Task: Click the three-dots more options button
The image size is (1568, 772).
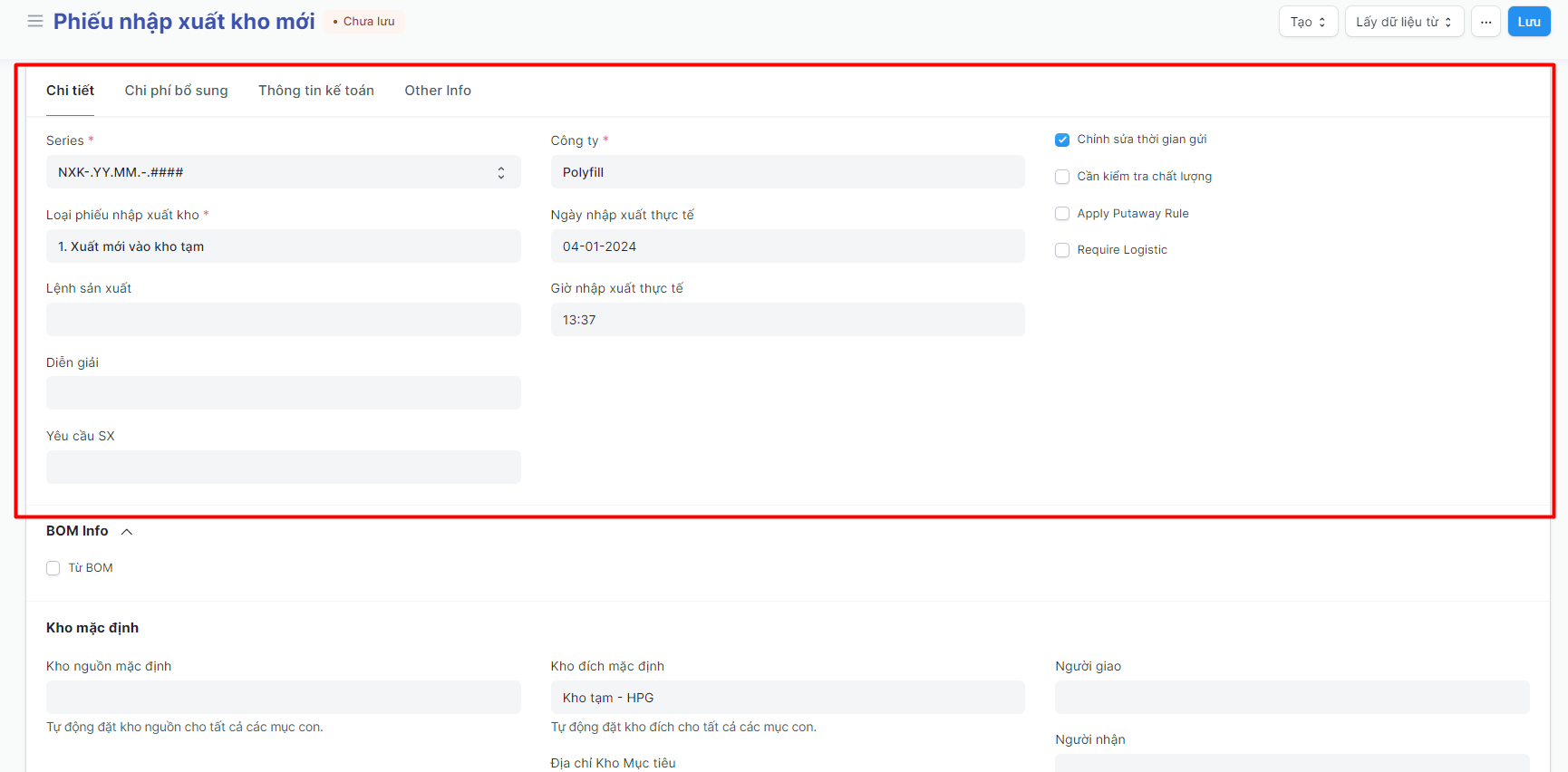Action: tap(1486, 22)
